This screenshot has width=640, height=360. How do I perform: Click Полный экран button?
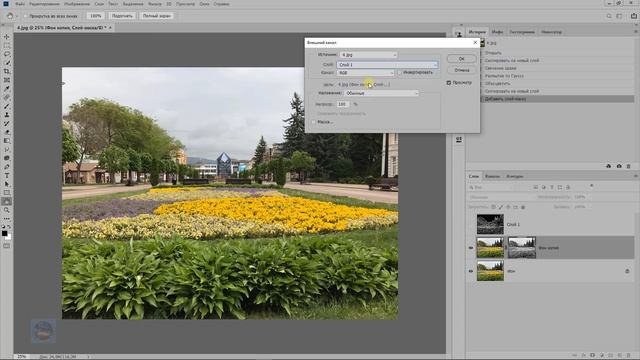[156, 16]
